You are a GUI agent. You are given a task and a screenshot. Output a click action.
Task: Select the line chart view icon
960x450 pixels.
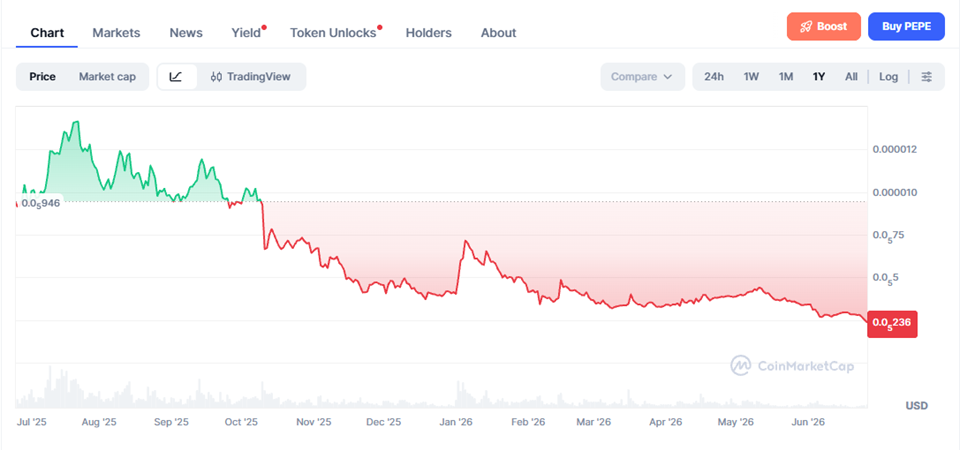point(177,77)
